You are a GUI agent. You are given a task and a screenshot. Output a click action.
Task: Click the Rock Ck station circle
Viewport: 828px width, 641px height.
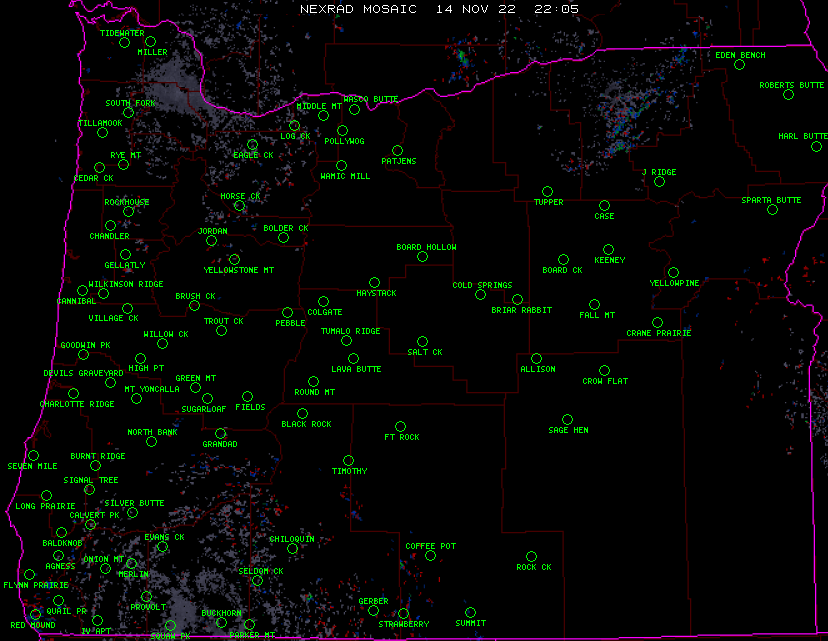point(531,556)
